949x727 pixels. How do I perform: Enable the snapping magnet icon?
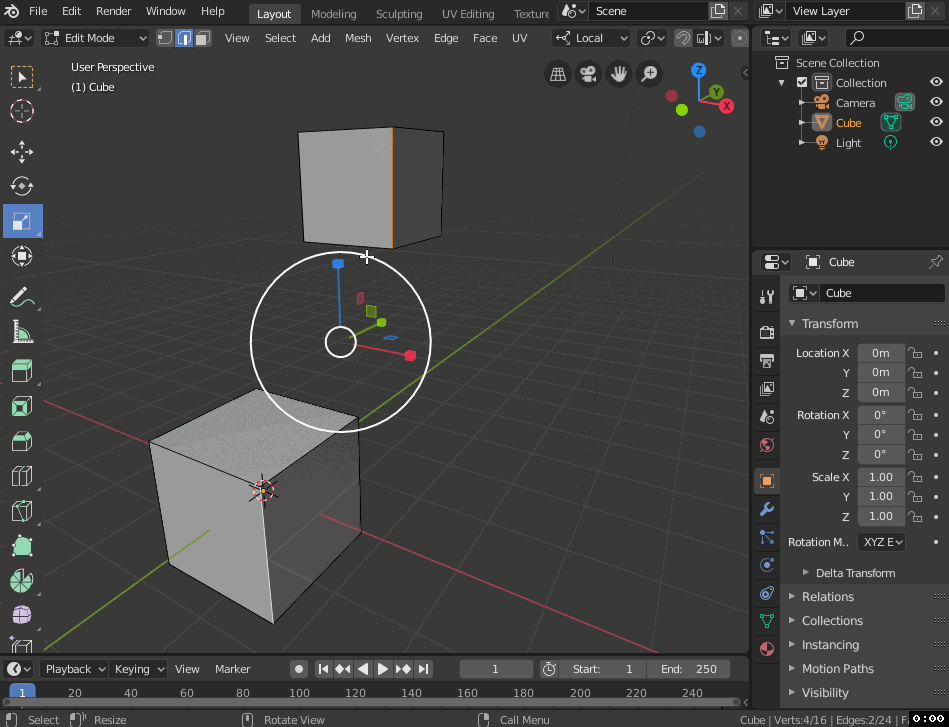coord(681,37)
